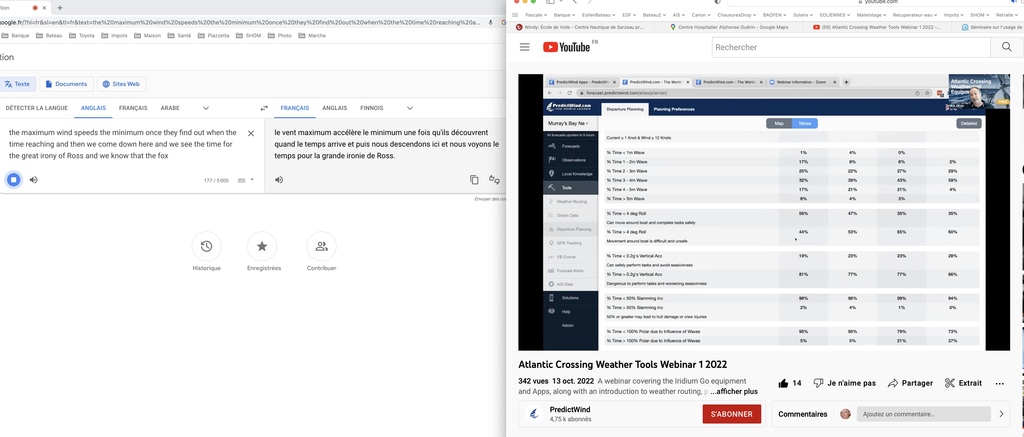
Task: Click the microphone icon in Chrome address bar
Action: [x=490, y=23]
